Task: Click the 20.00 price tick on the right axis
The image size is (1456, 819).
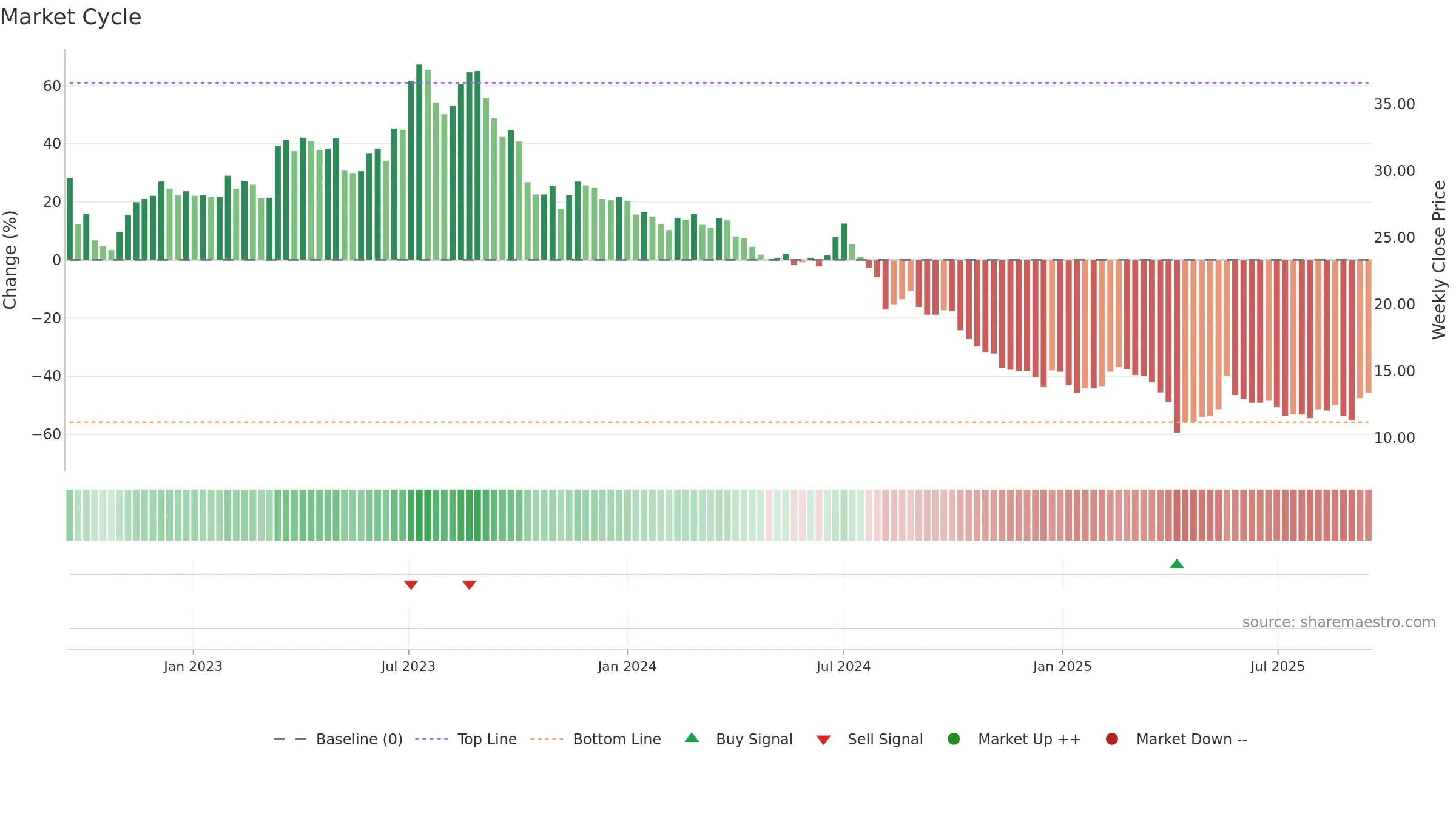Action: click(1394, 305)
